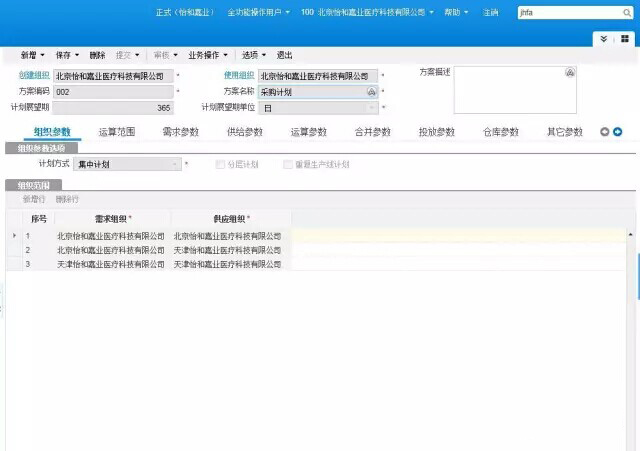This screenshot has width=640, height=451.
Task: Select row 3 需求组织 cell 天津怡和嘉业
Action: pyautogui.click(x=111, y=264)
